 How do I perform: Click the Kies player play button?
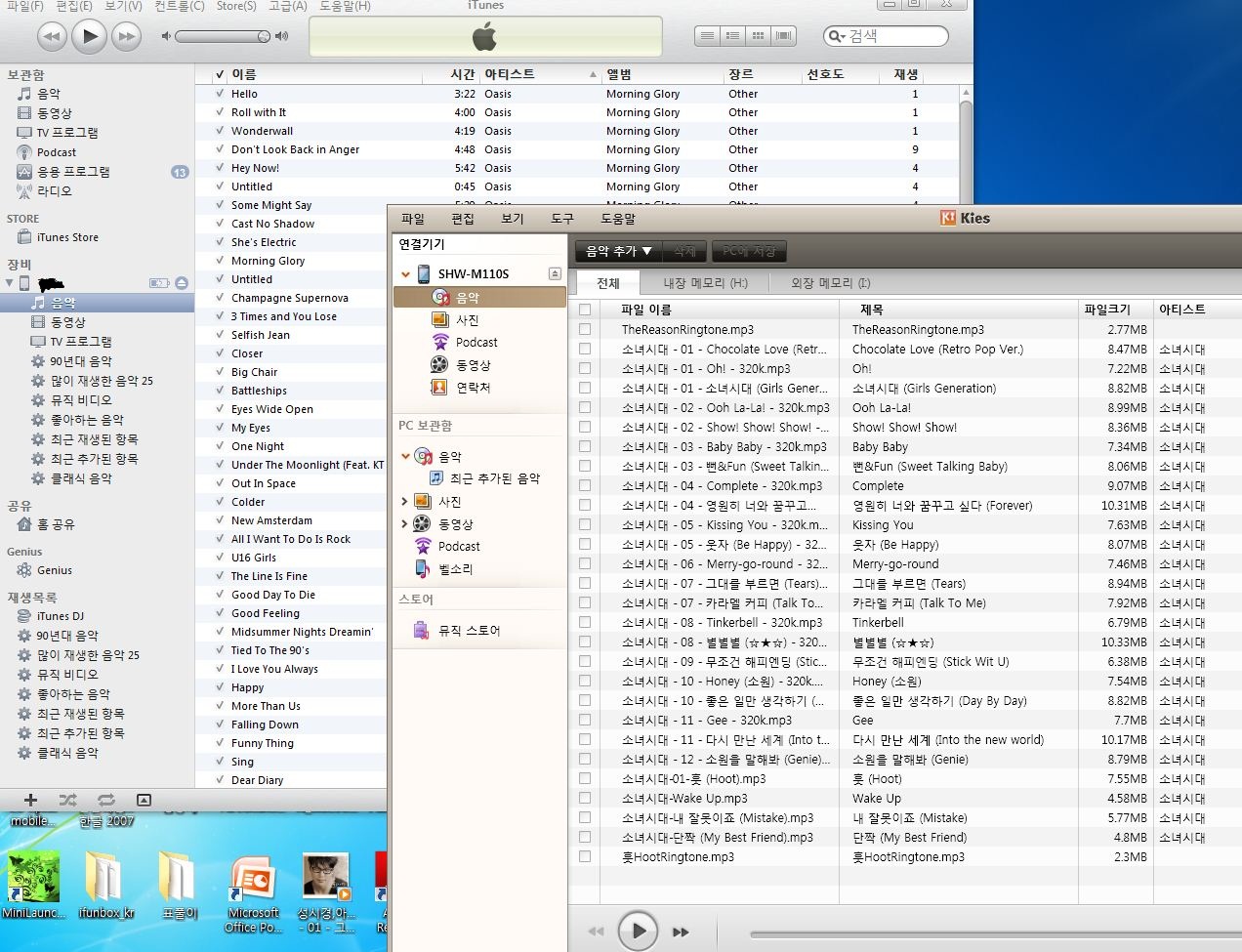point(638,931)
